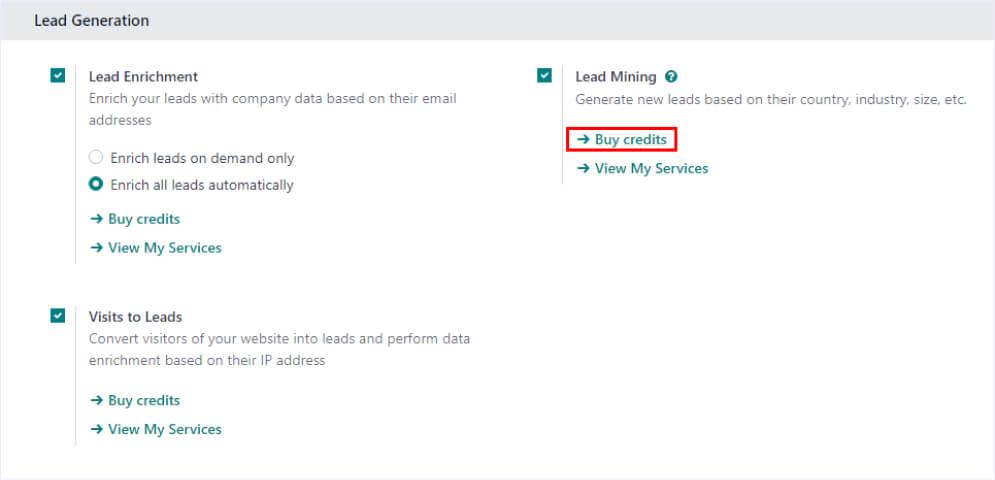
Task: Click the Visits to Leads description about IP address
Action: [x=279, y=349]
